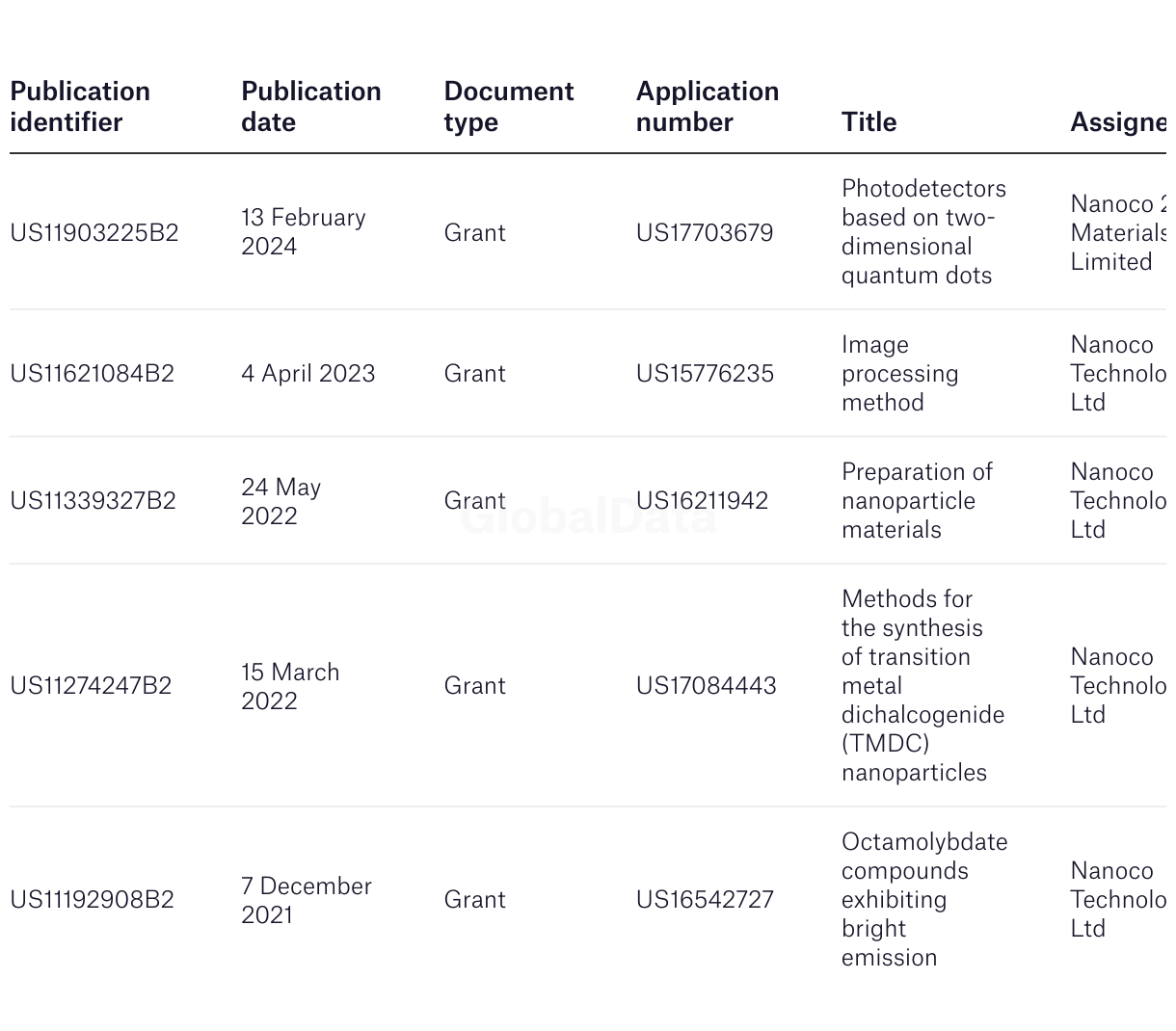
Task: Click the Octamolybdate compounds exhibiting bright emission title
Action: pos(922,900)
